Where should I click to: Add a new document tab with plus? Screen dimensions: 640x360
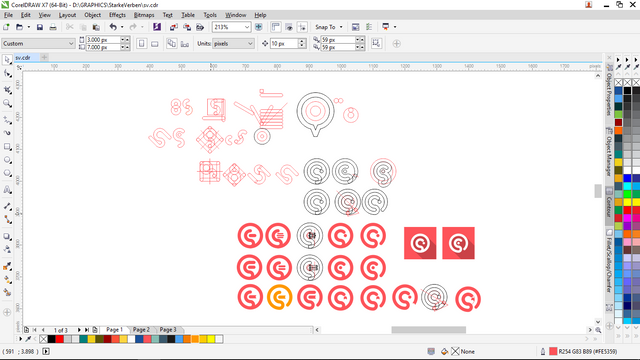(44, 58)
